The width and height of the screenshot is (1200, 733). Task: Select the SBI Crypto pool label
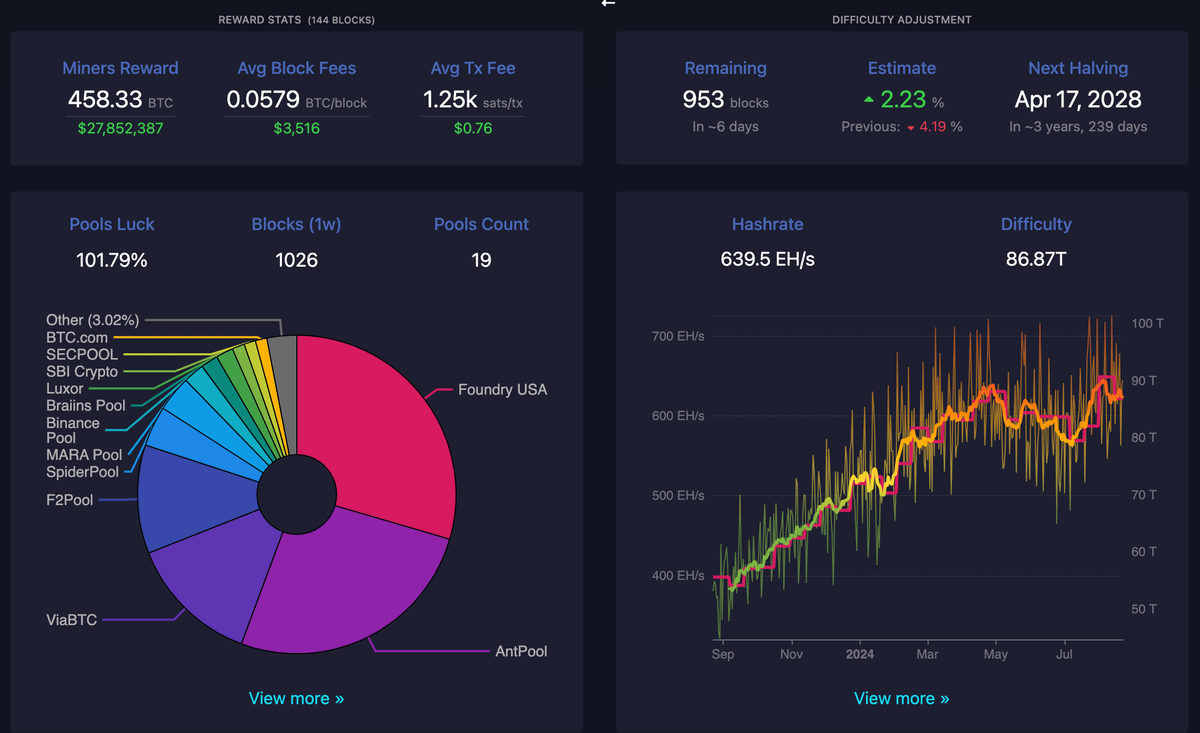click(82, 371)
